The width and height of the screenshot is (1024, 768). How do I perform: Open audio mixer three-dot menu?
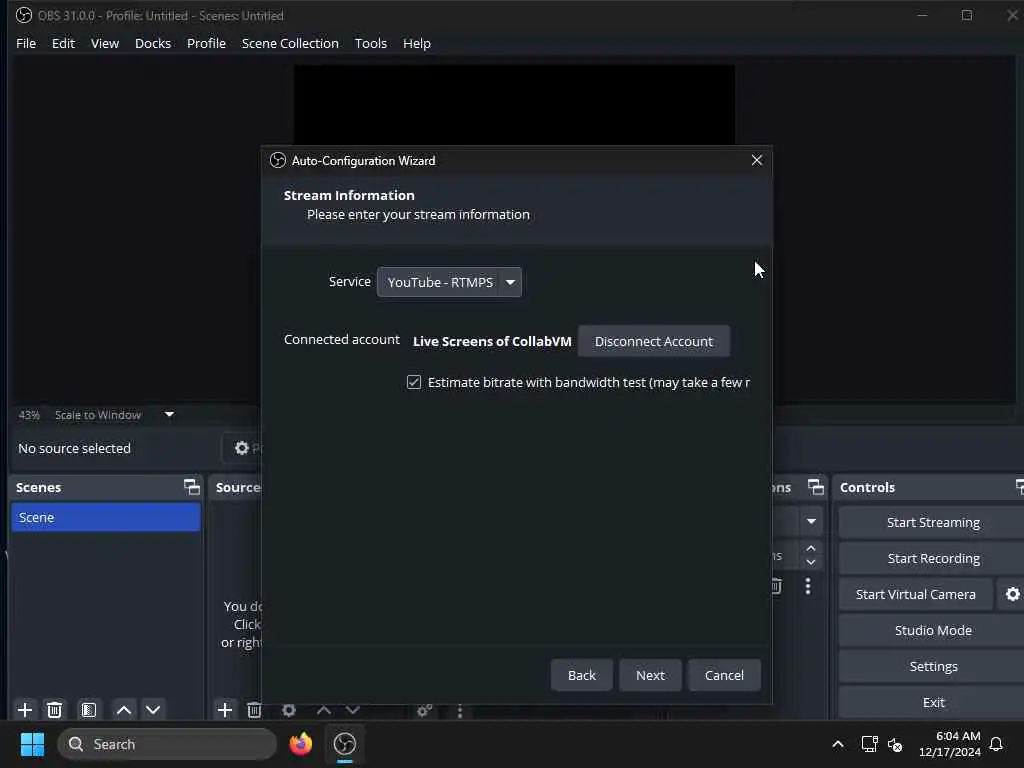click(460, 711)
